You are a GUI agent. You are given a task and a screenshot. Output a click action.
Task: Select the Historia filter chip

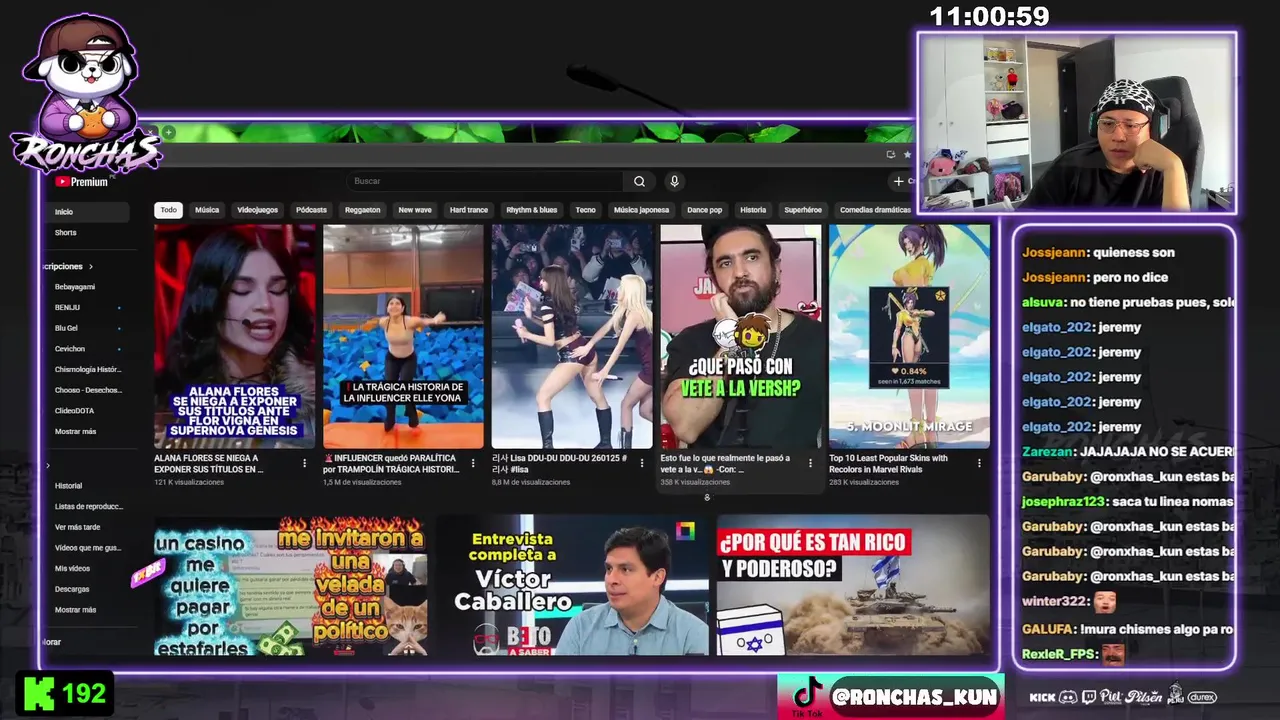[x=753, y=210]
